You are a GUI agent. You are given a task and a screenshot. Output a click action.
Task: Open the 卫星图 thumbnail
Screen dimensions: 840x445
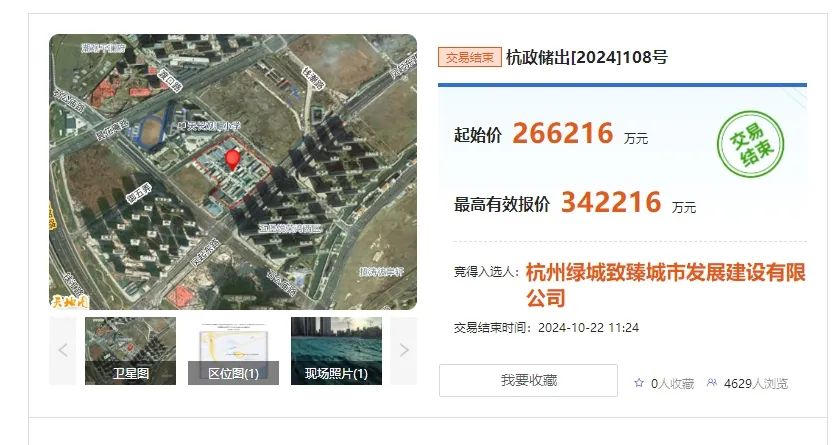coord(130,351)
